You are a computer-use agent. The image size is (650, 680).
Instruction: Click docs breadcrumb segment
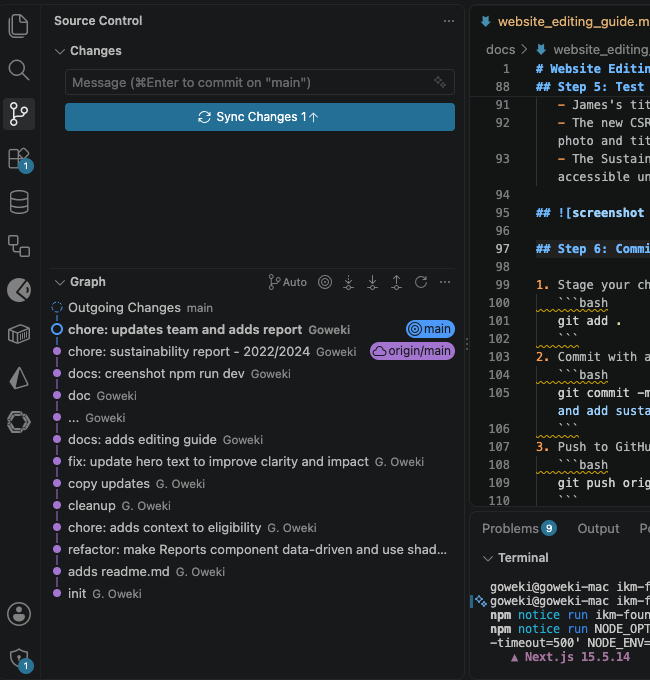pyautogui.click(x=500, y=50)
